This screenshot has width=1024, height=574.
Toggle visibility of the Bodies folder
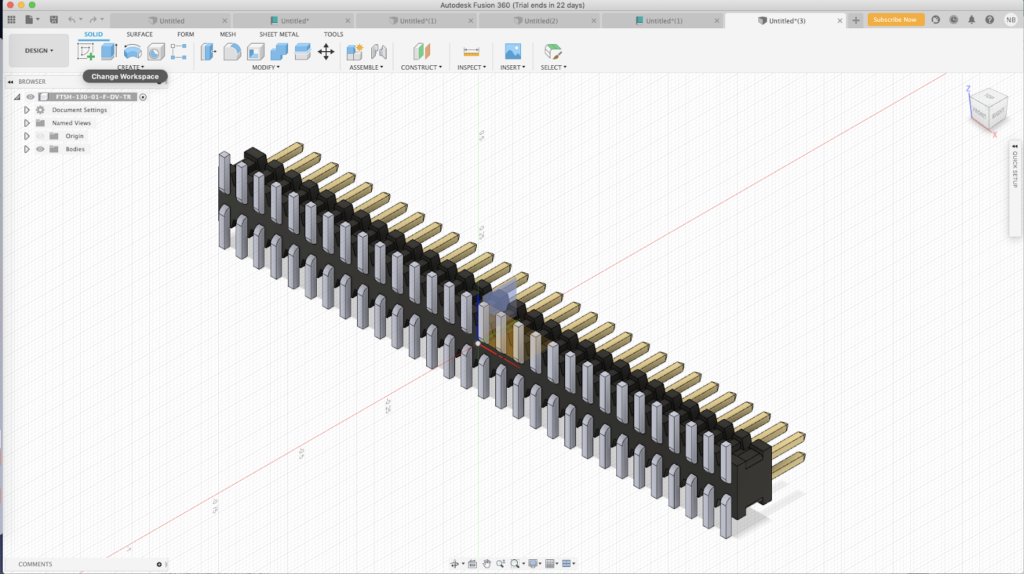40,150
